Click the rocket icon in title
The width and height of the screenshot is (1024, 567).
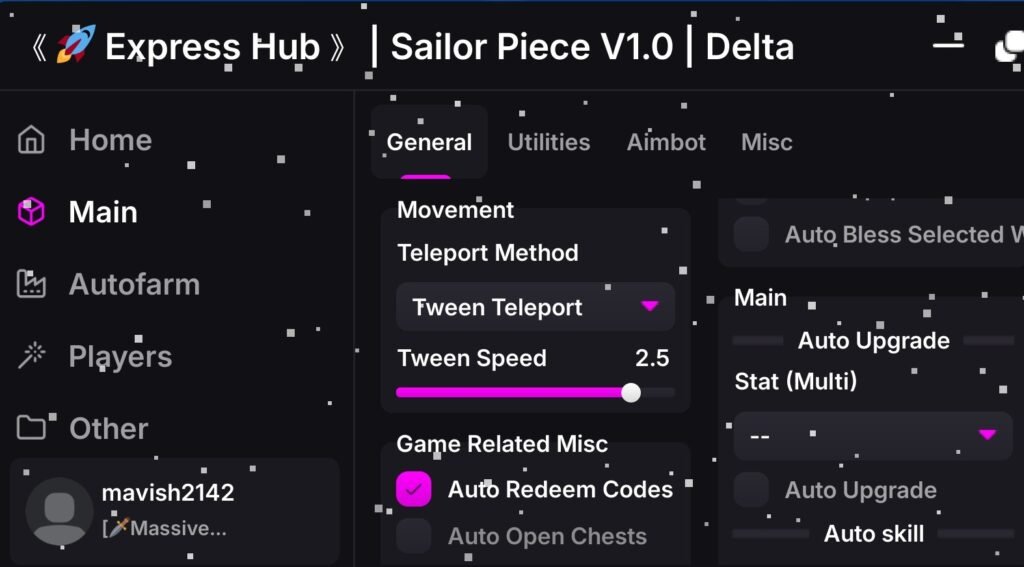(75, 47)
